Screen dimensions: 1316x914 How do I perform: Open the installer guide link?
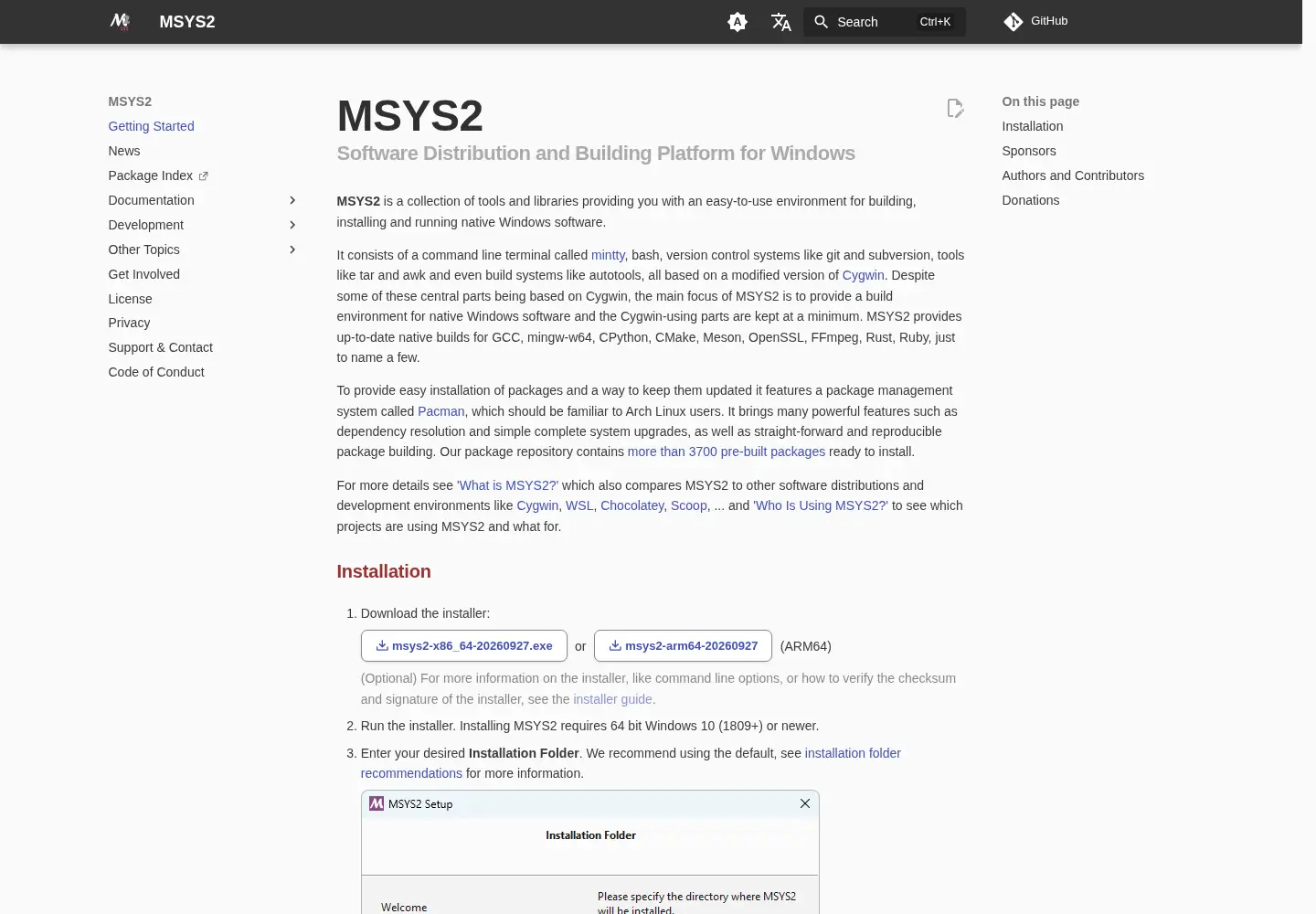click(612, 699)
